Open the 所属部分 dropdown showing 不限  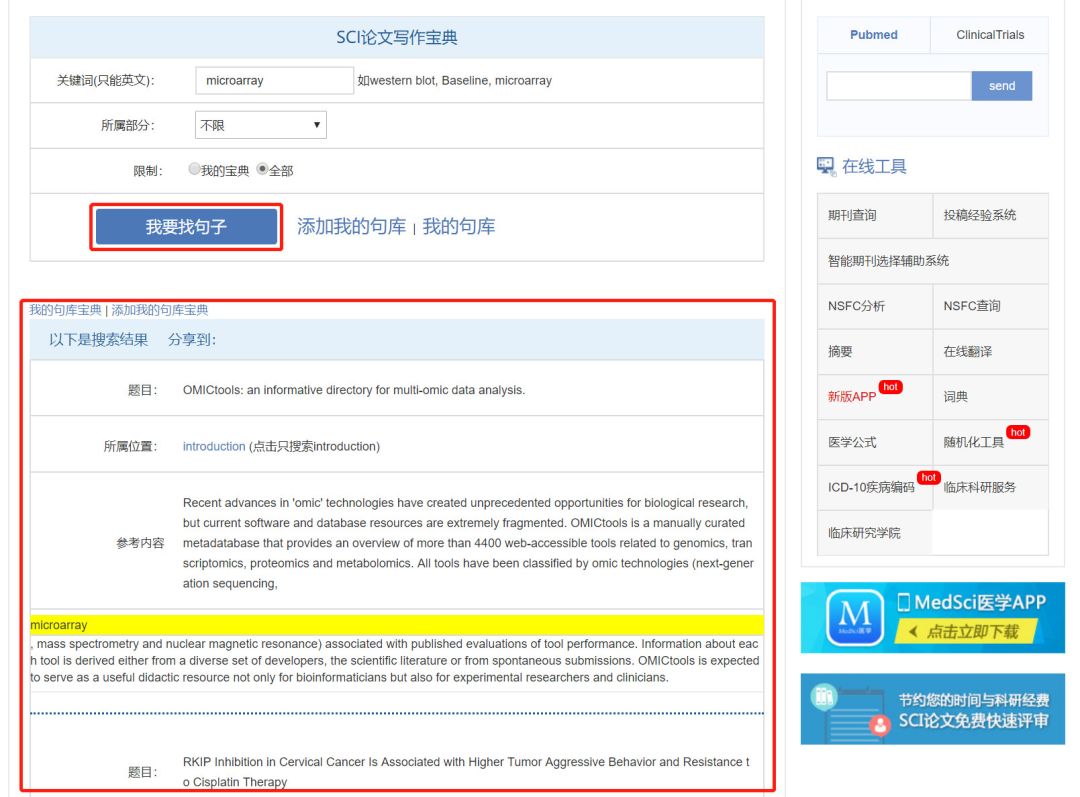coord(260,125)
